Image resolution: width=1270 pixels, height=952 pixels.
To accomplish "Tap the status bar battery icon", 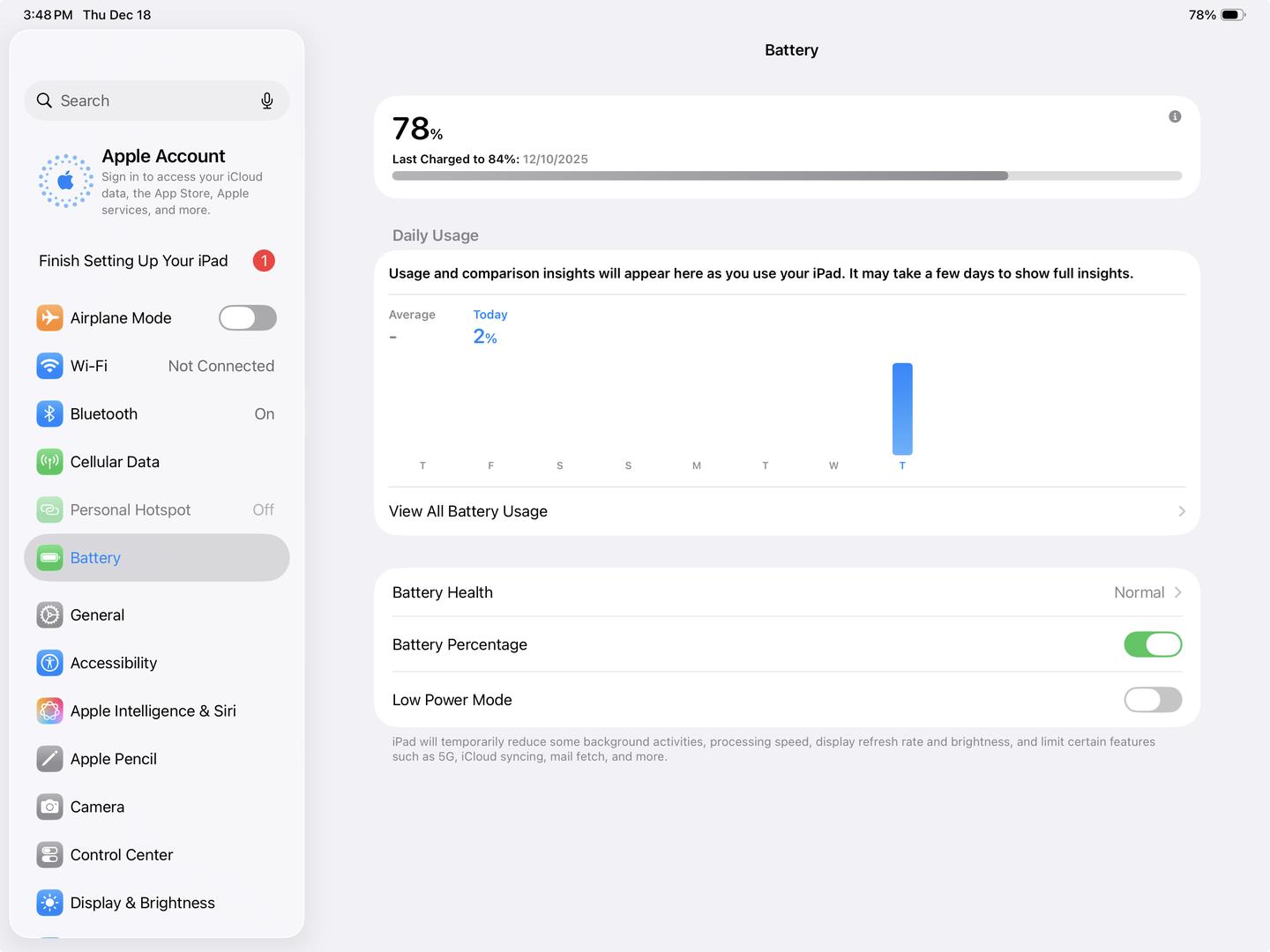I will pyautogui.click(x=1233, y=15).
